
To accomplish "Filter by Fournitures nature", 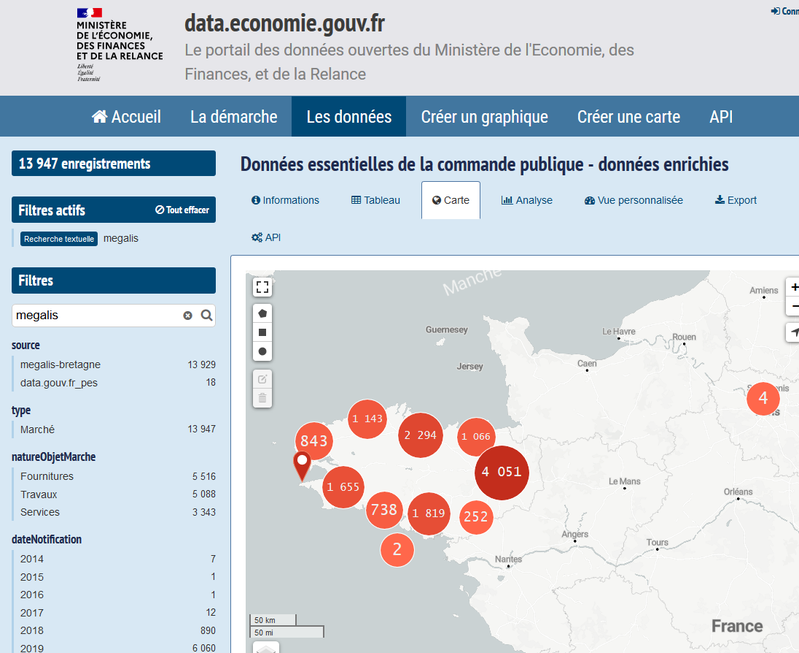I will [x=118, y=477].
